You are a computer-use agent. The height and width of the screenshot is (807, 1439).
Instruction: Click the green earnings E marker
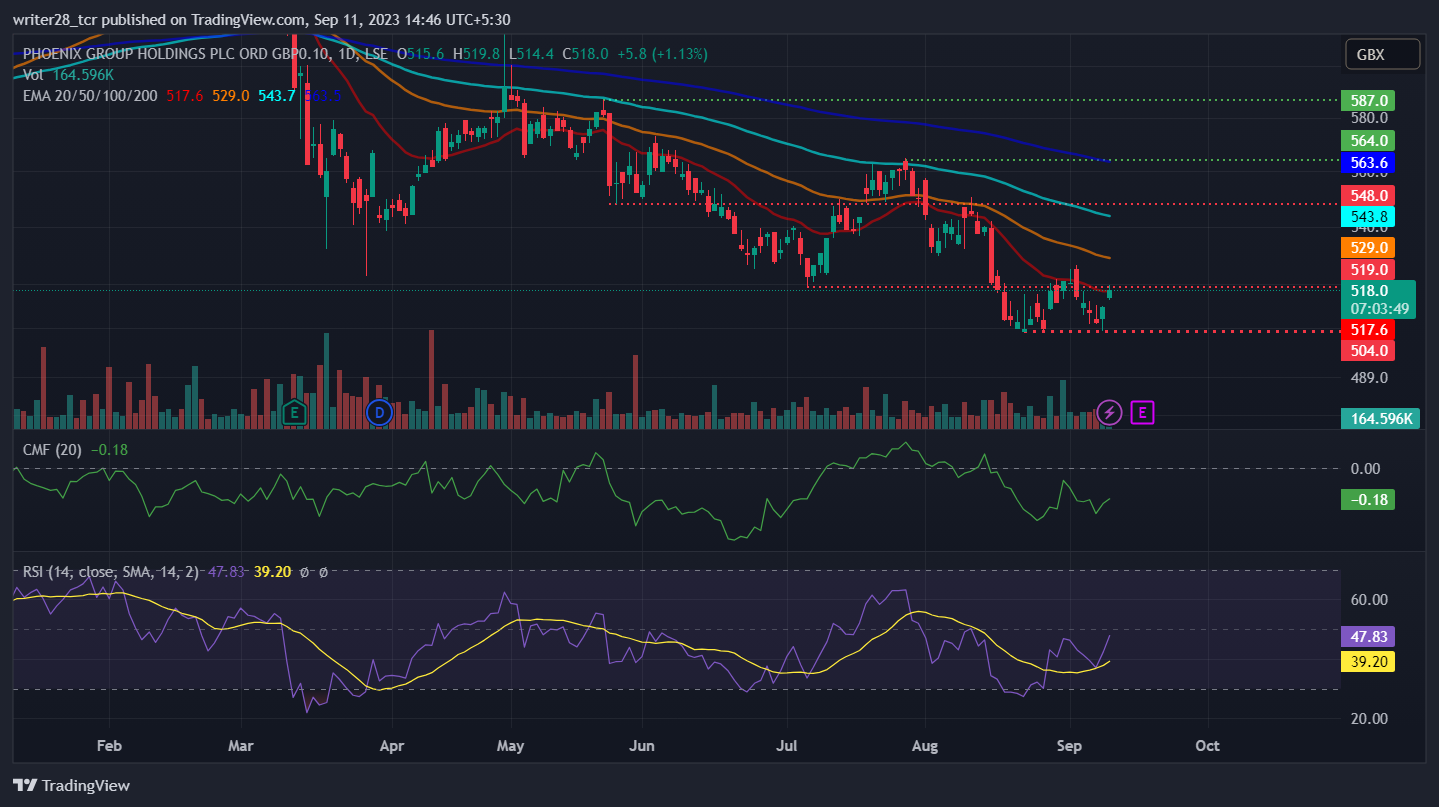click(294, 412)
